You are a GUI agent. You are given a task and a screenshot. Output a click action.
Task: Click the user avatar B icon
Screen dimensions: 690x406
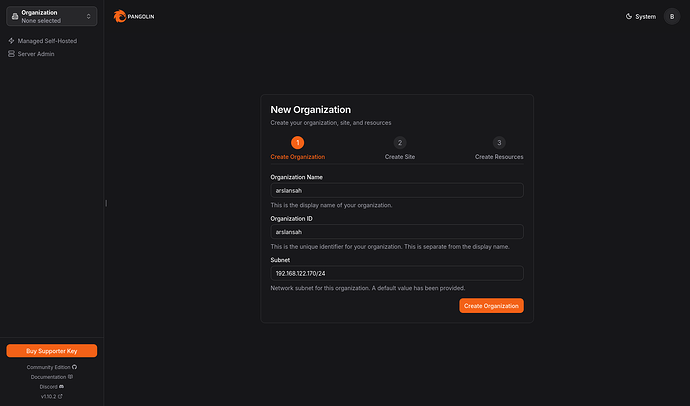click(671, 16)
